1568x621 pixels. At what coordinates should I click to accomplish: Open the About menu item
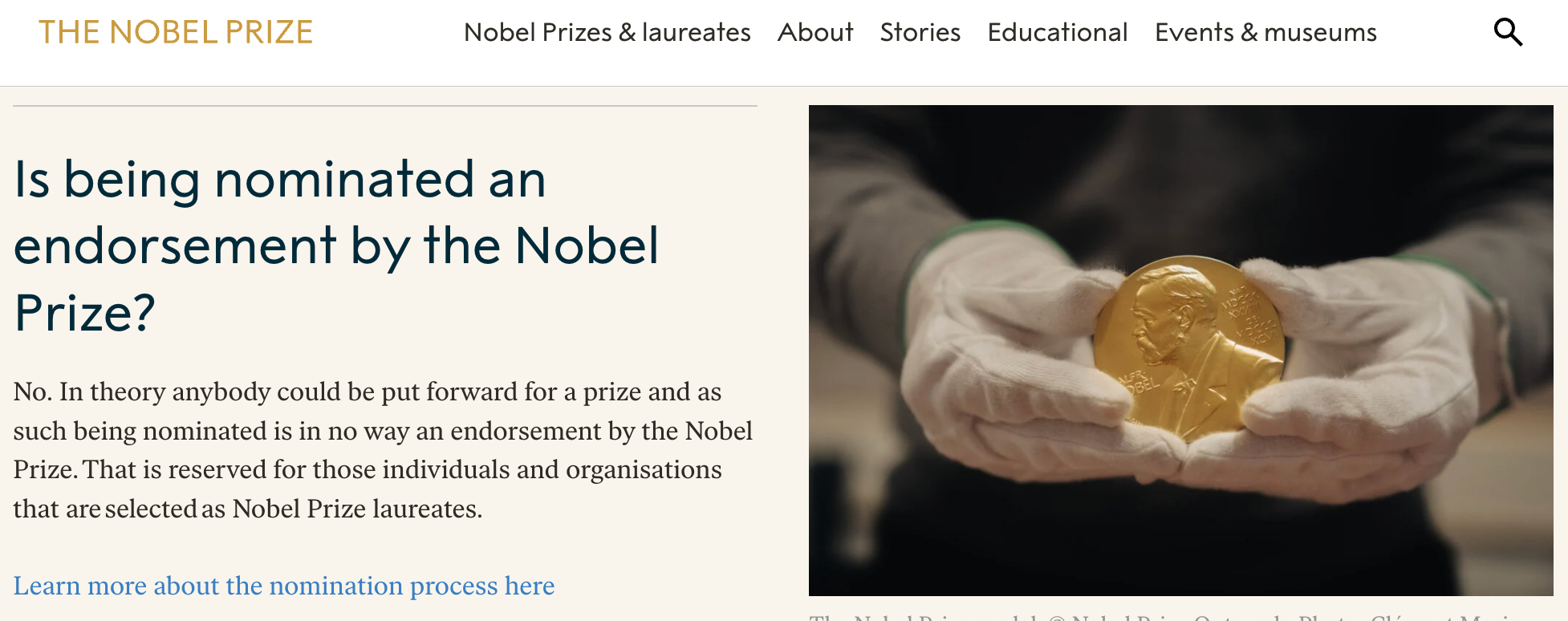tap(814, 33)
